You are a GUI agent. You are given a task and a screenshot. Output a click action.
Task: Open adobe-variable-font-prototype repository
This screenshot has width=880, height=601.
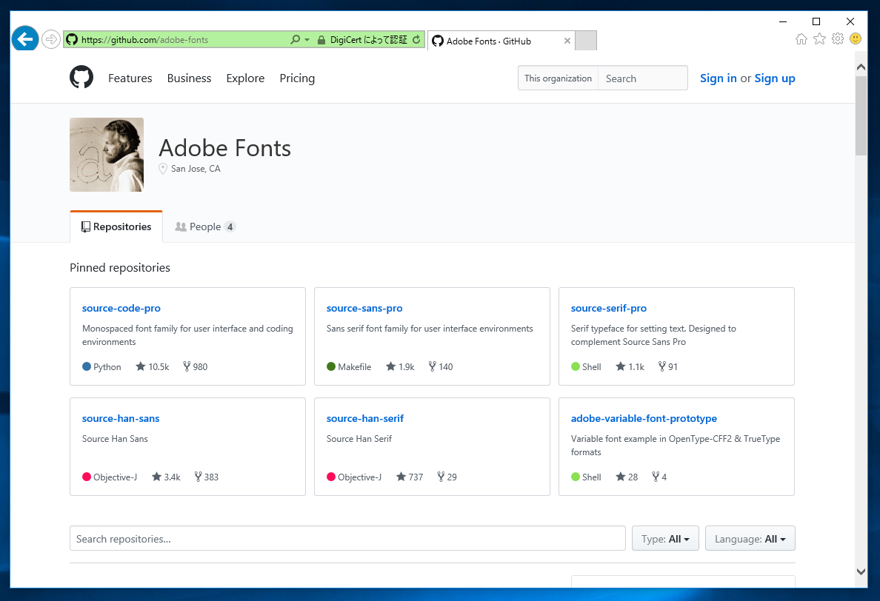644,418
